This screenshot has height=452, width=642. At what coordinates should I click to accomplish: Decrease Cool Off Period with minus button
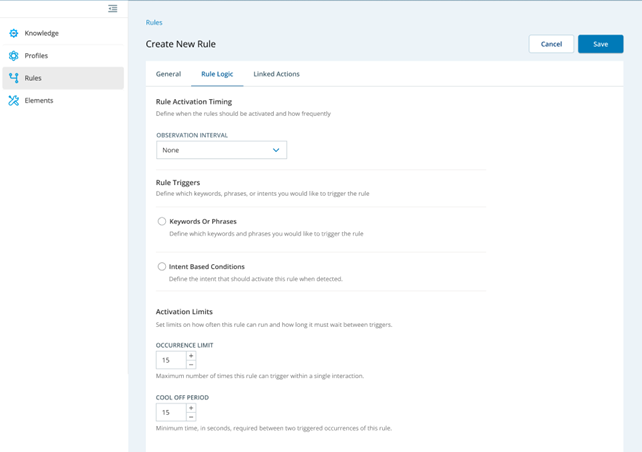tap(191, 417)
